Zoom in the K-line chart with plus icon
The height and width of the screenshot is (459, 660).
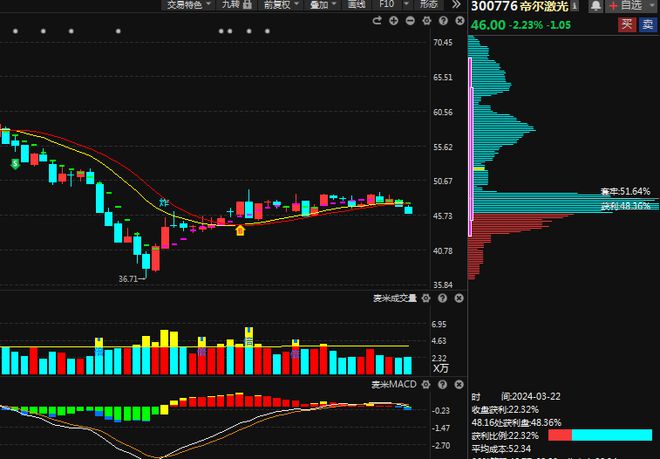[394, 21]
